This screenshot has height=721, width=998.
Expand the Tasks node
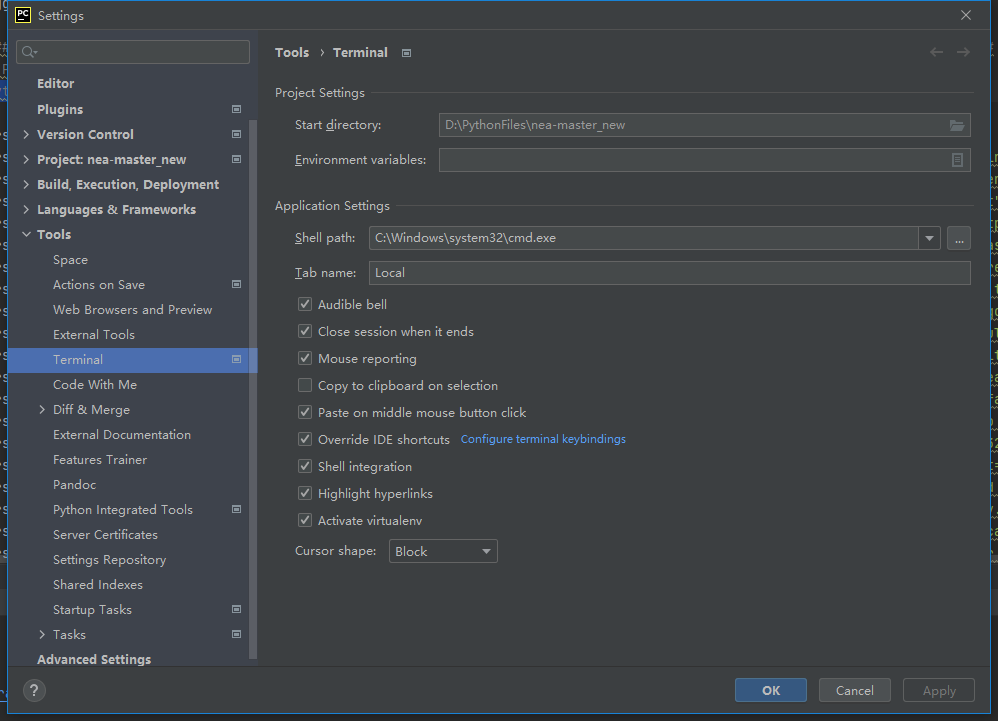(42, 634)
